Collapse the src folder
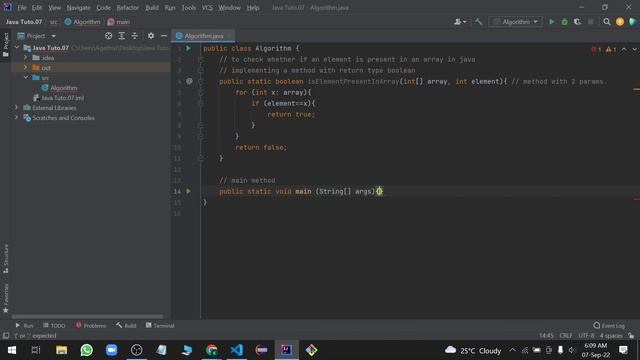 click(x=26, y=77)
